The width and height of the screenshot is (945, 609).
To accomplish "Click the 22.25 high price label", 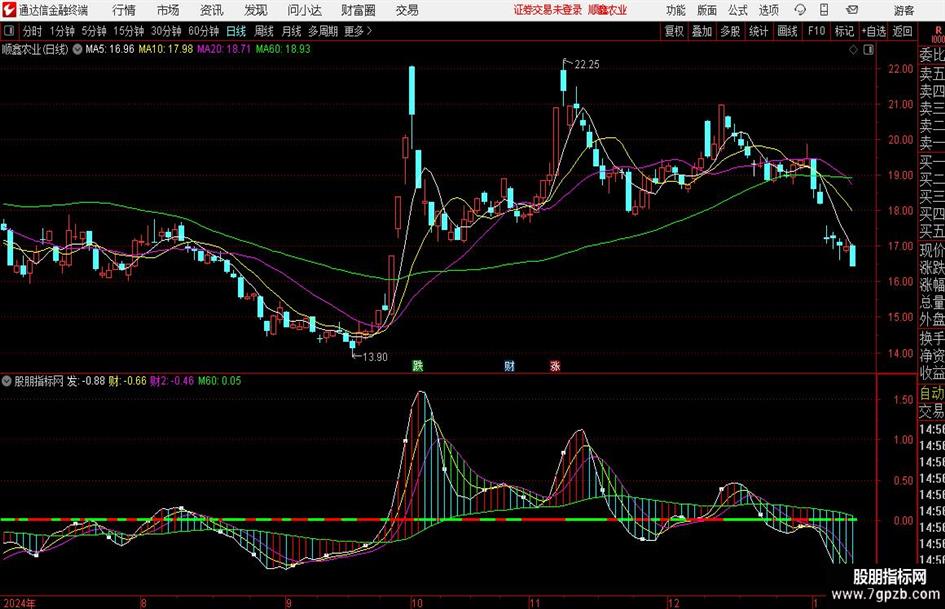I will click(587, 65).
